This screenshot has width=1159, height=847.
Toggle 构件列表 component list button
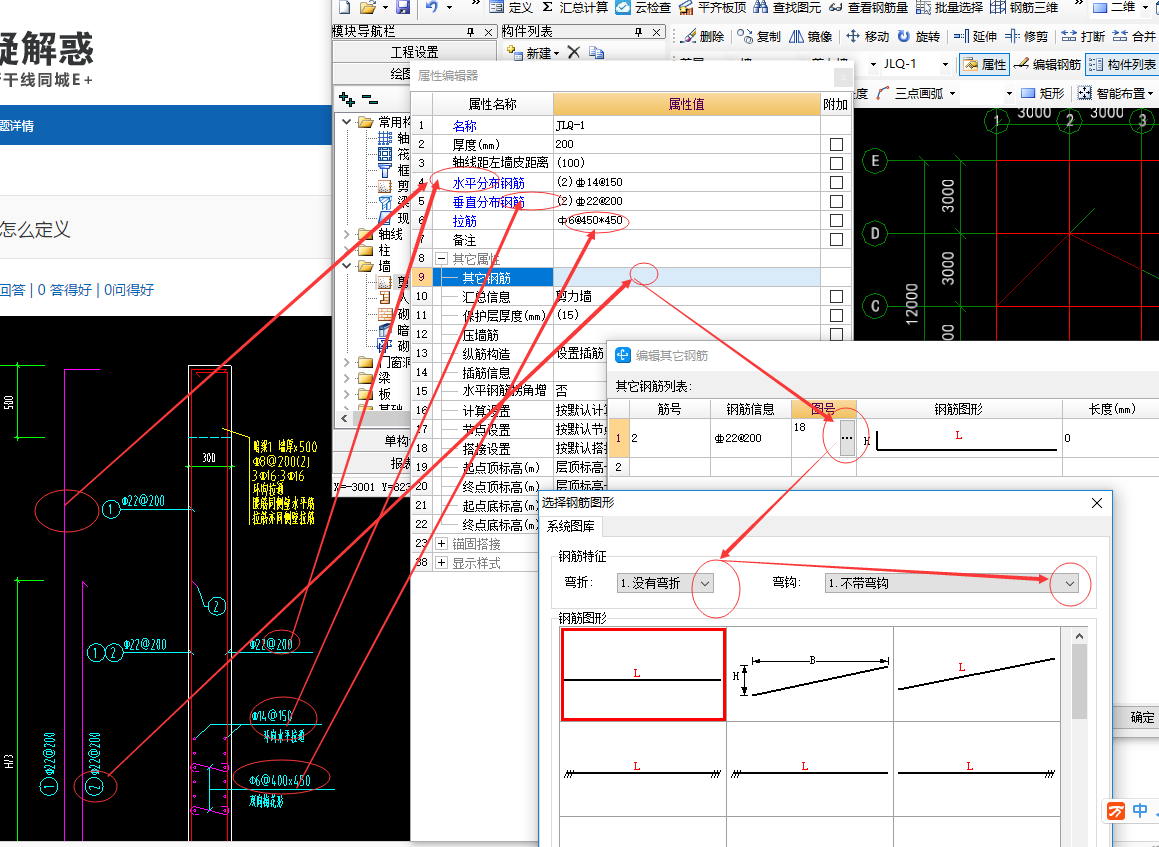click(1121, 64)
